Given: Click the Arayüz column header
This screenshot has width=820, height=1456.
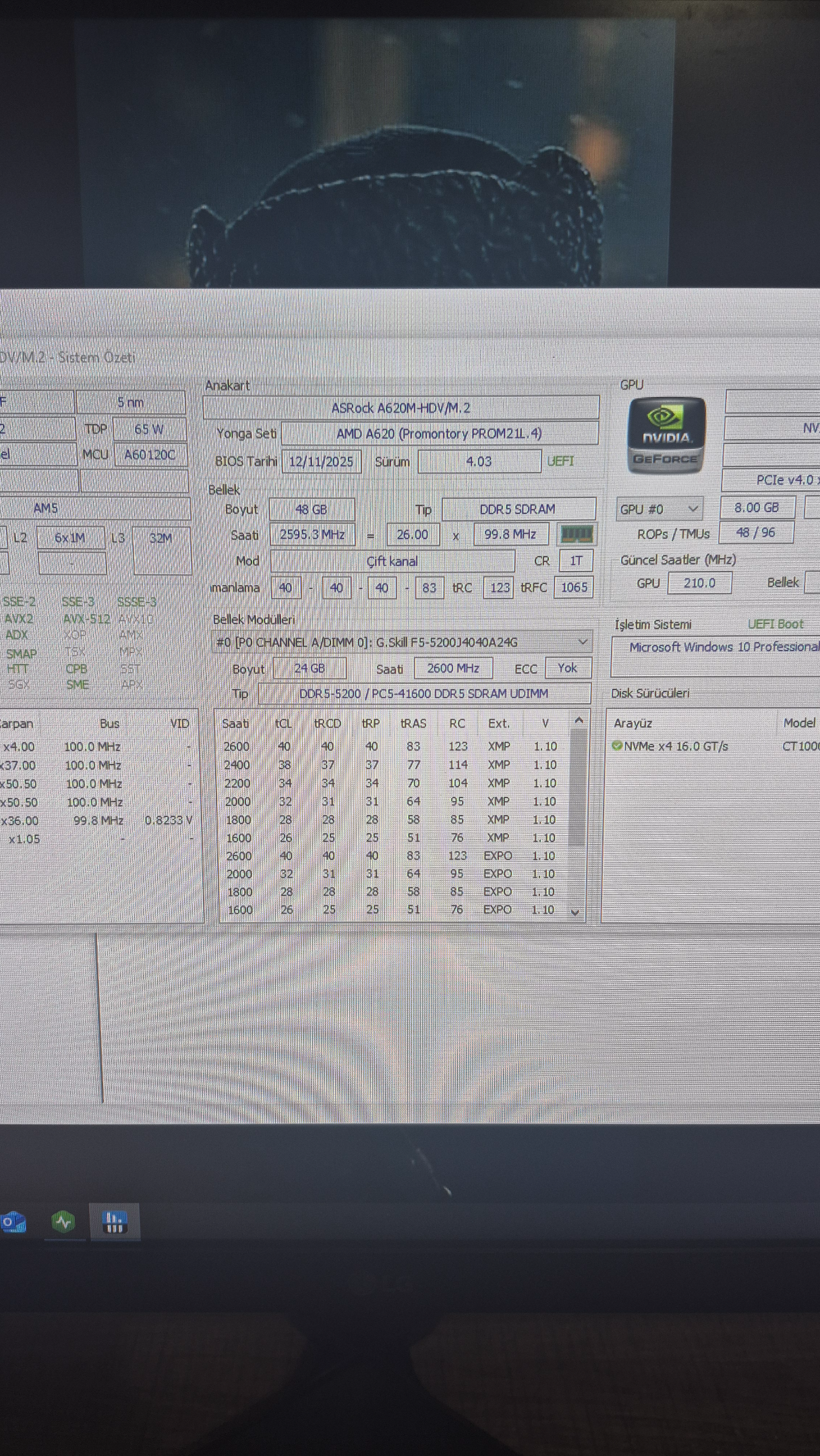Looking at the screenshot, I should [x=633, y=723].
